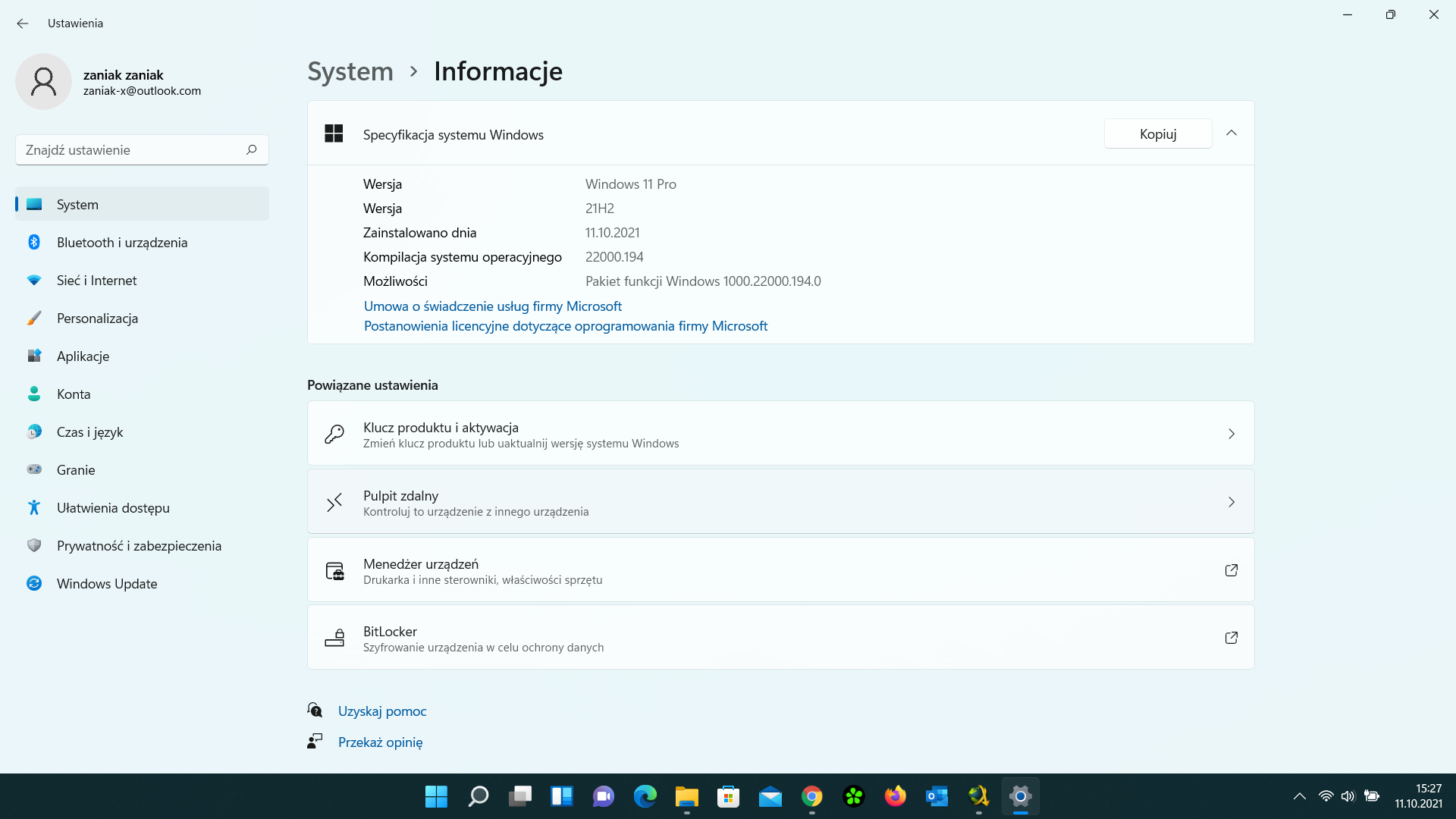Screen dimensions: 1456x819
Task: Show hidden tray icons chevron
Action: pyautogui.click(x=1300, y=796)
